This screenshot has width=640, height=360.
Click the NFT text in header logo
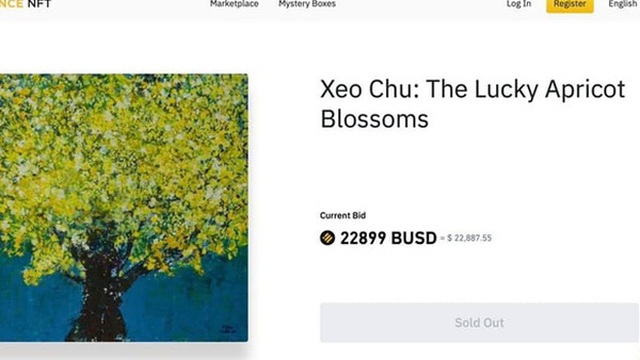[40, 4]
